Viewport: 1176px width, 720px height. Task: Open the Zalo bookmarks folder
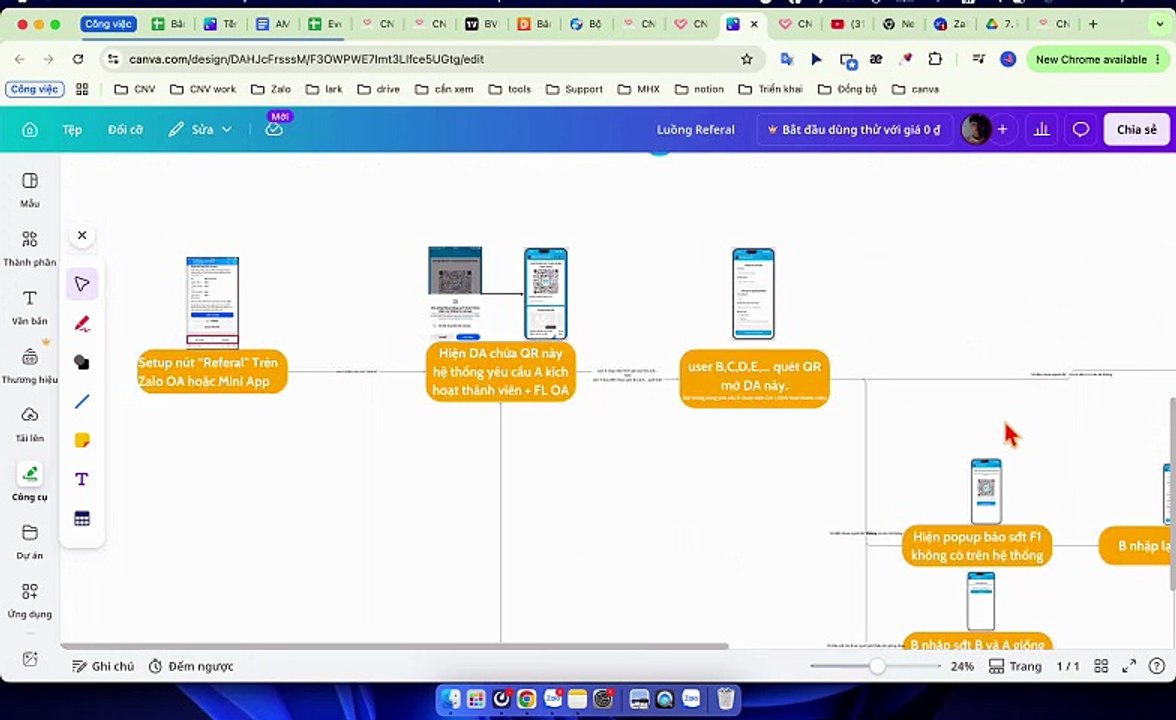pos(271,89)
